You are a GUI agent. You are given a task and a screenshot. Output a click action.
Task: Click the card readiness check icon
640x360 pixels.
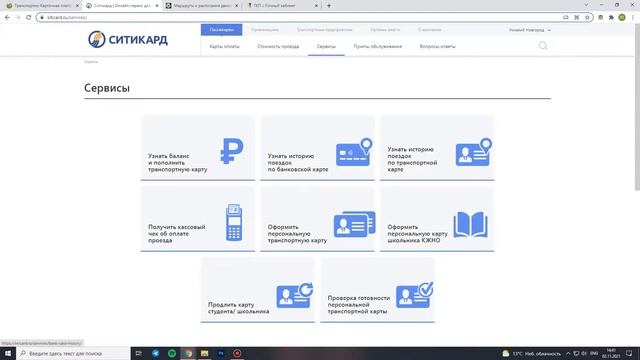coord(414,295)
